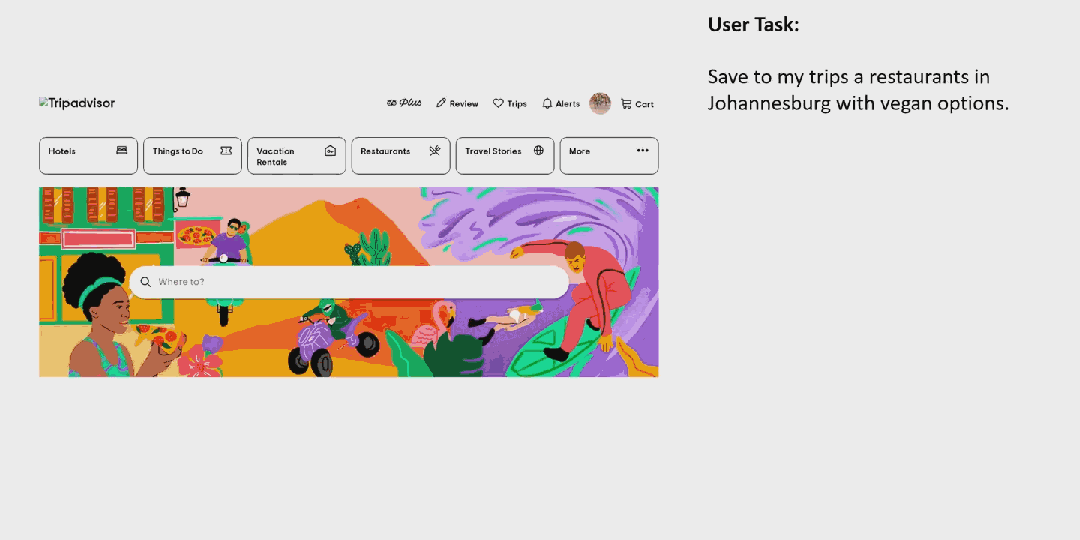This screenshot has width=1080, height=540.
Task: Click the bed icon in Hotels button
Action: click(x=122, y=151)
